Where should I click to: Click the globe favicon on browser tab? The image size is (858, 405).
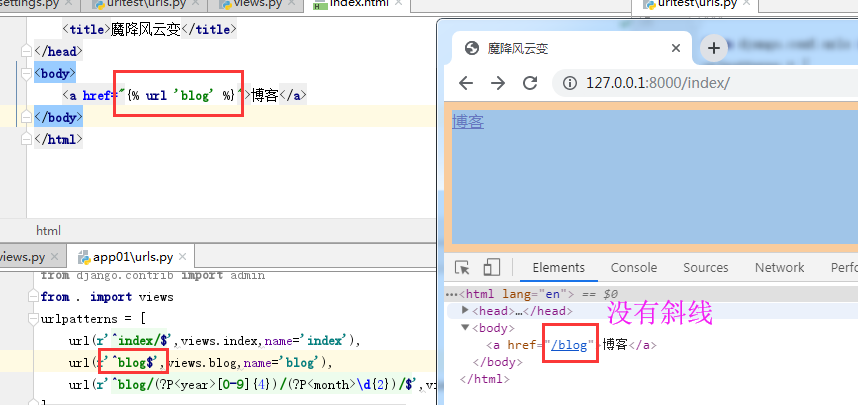(472, 48)
